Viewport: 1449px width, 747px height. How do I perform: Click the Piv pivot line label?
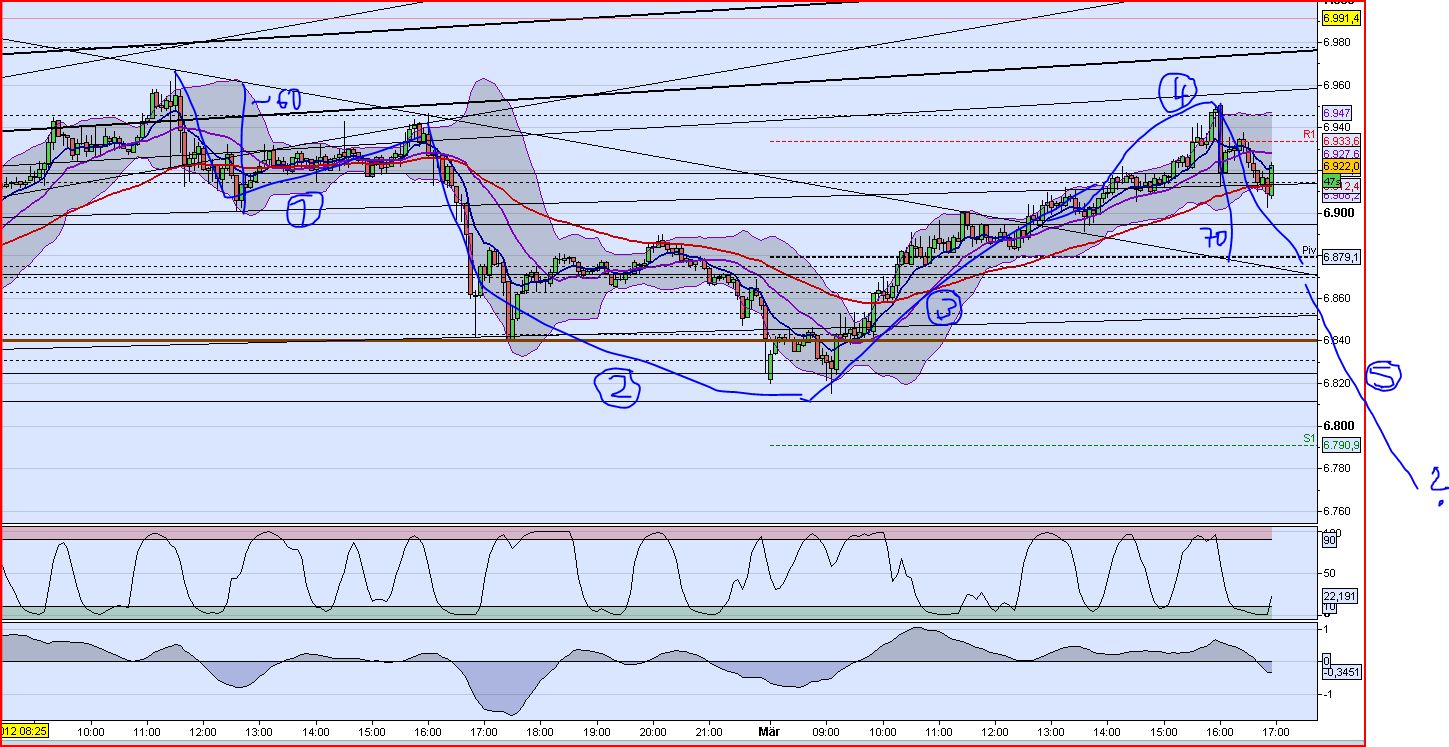coord(1308,250)
